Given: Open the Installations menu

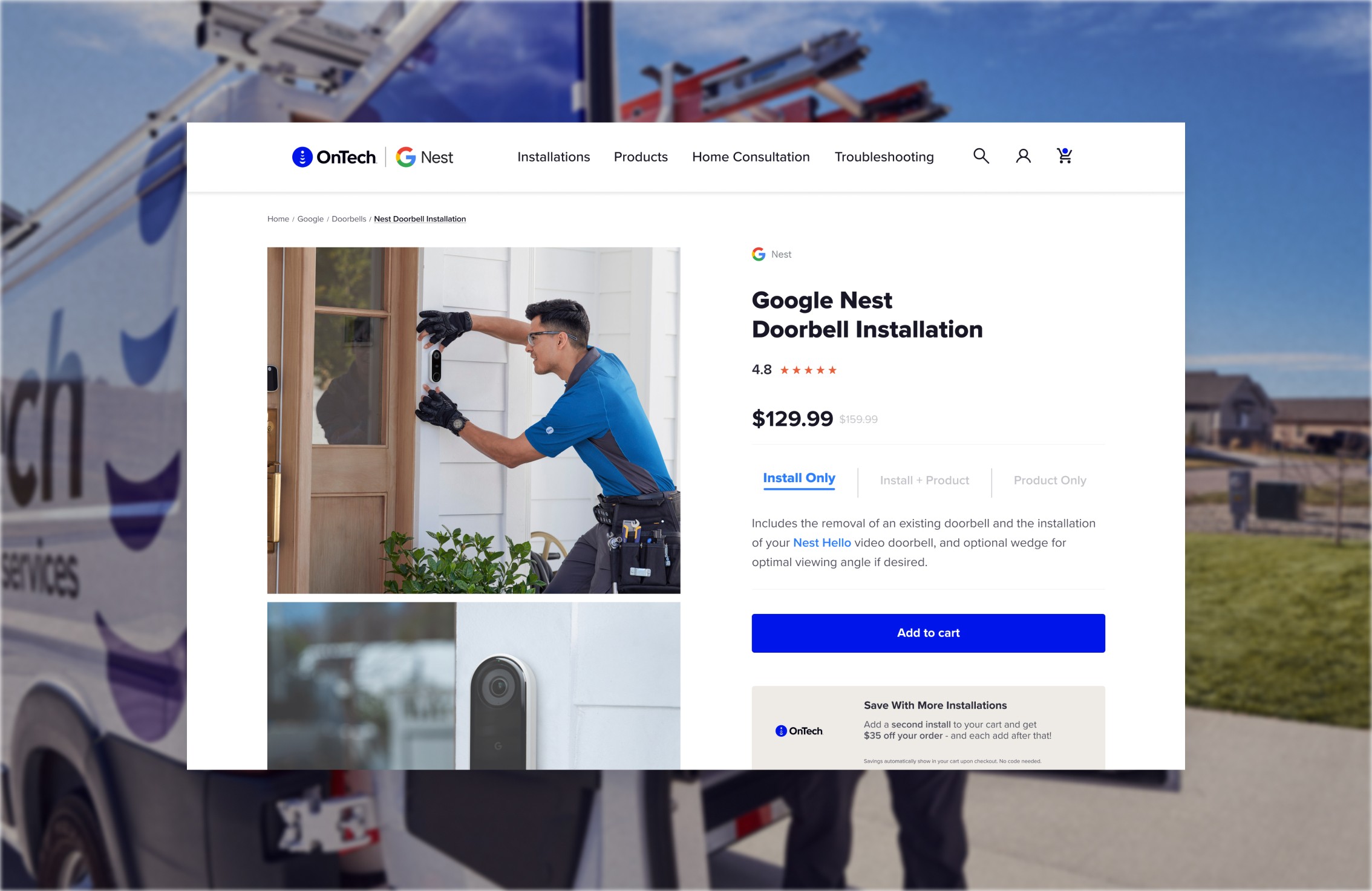Looking at the screenshot, I should click(x=554, y=157).
